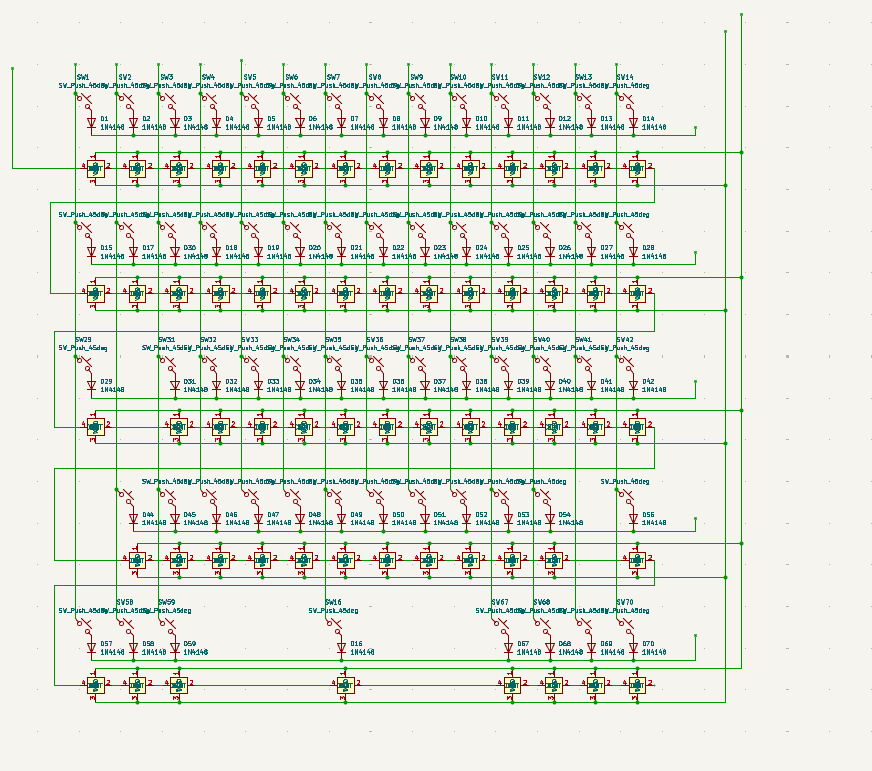
Task: Select the LED symbol below diode D56
Action: (637, 561)
